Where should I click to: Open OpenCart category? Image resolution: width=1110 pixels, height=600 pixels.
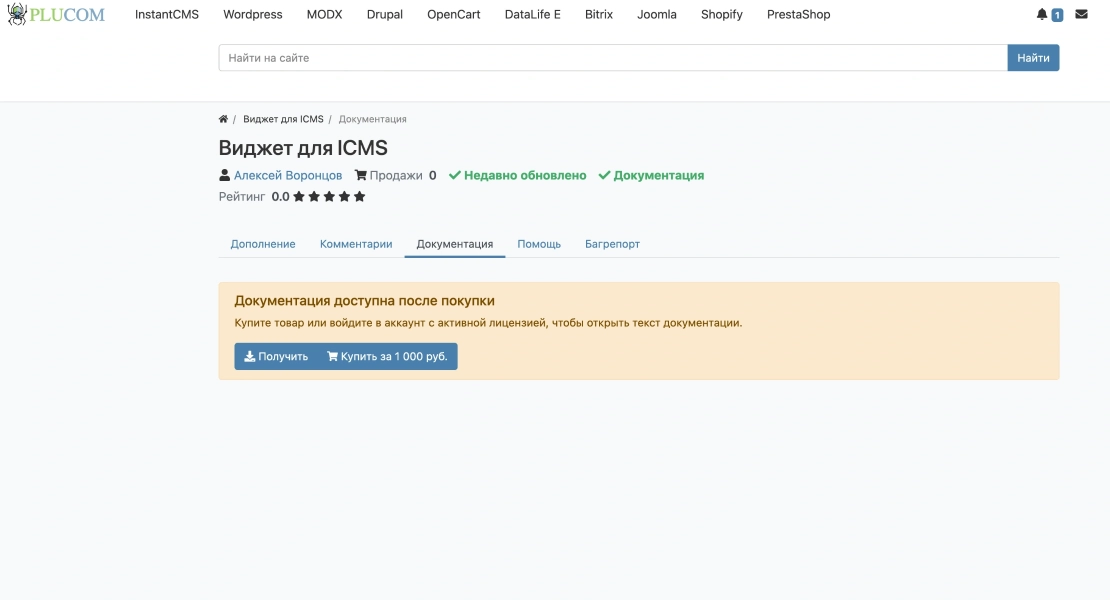(454, 14)
